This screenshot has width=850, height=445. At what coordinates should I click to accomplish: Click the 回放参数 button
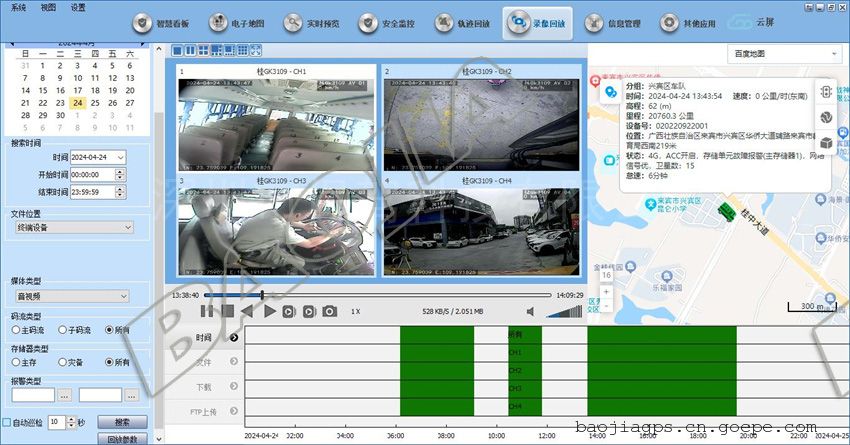coord(123,440)
